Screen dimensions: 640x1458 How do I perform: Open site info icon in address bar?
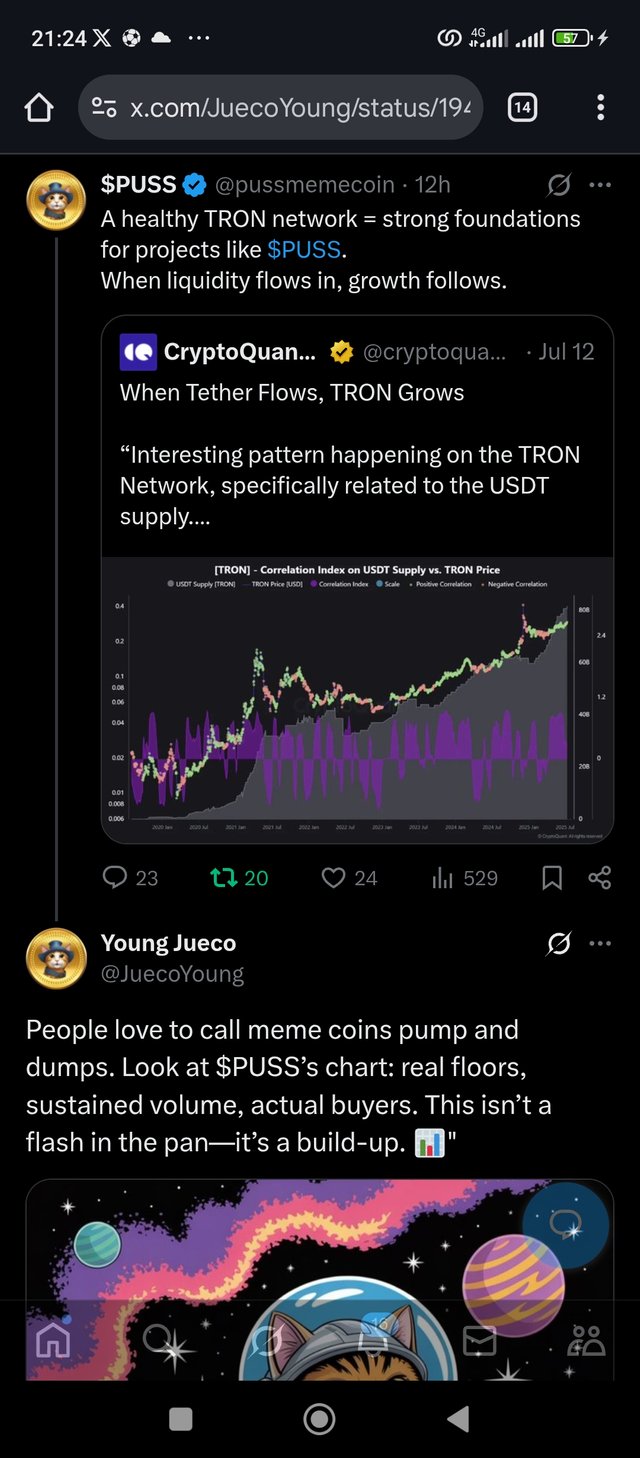click(x=103, y=107)
